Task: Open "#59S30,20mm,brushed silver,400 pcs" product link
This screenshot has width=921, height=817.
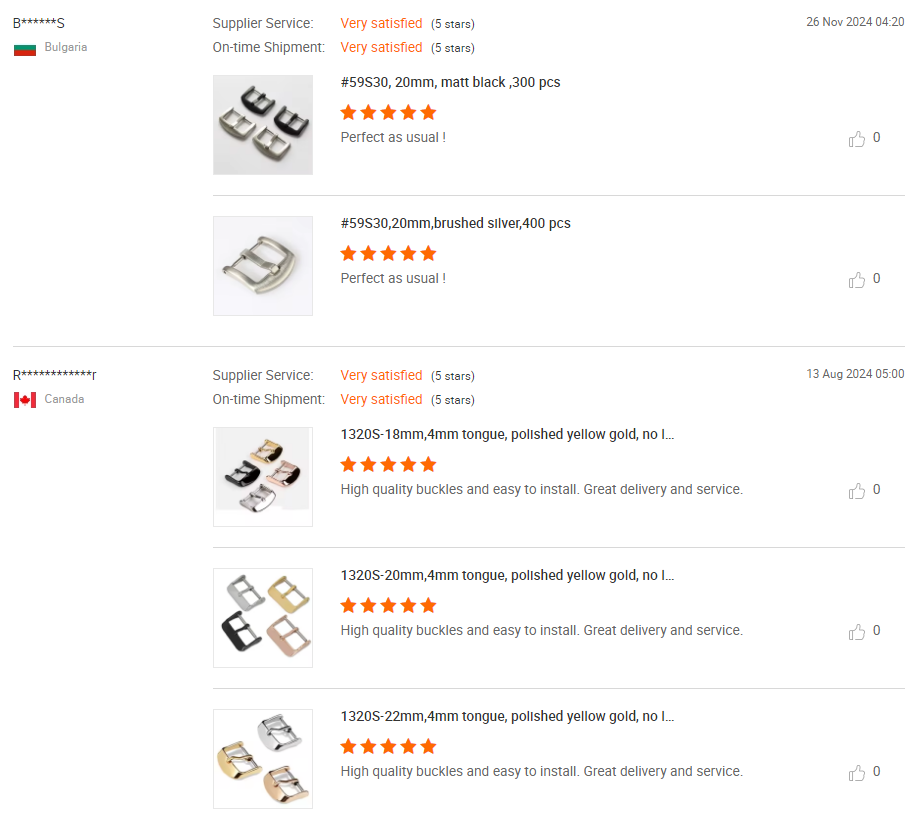Action: (455, 223)
